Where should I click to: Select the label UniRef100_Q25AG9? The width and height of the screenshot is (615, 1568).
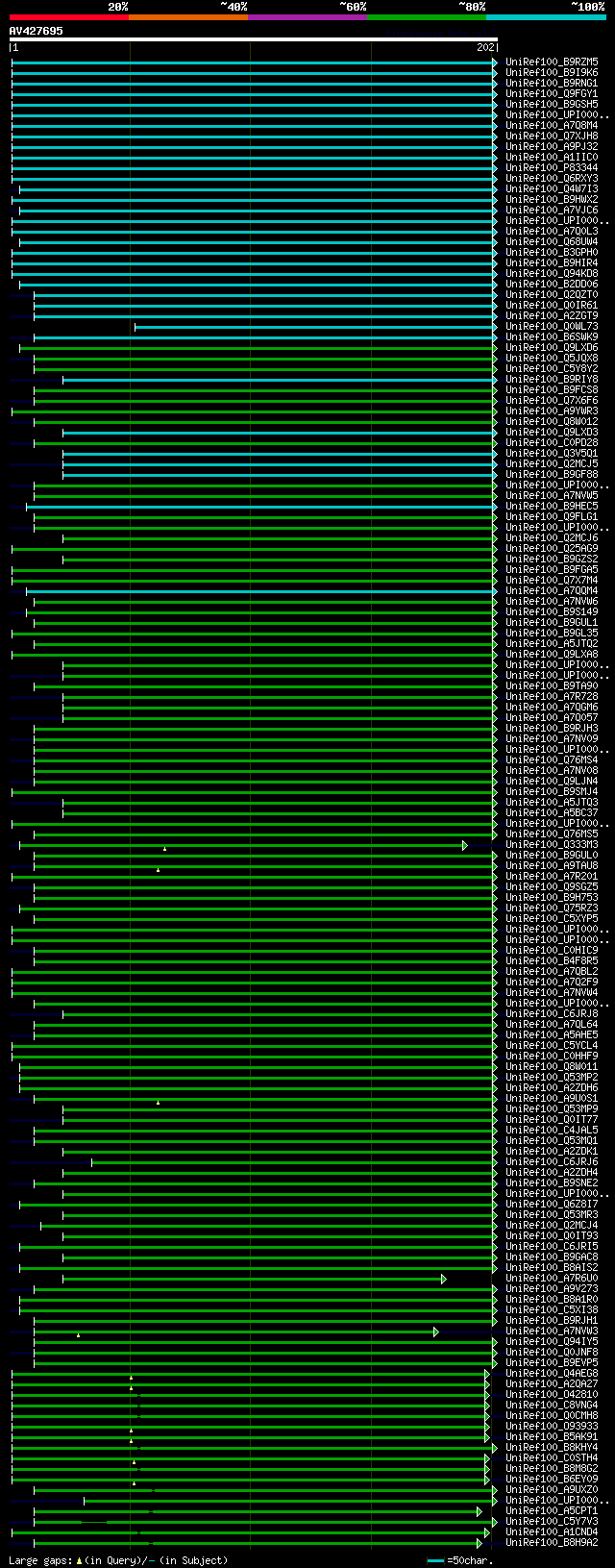[x=552, y=549]
